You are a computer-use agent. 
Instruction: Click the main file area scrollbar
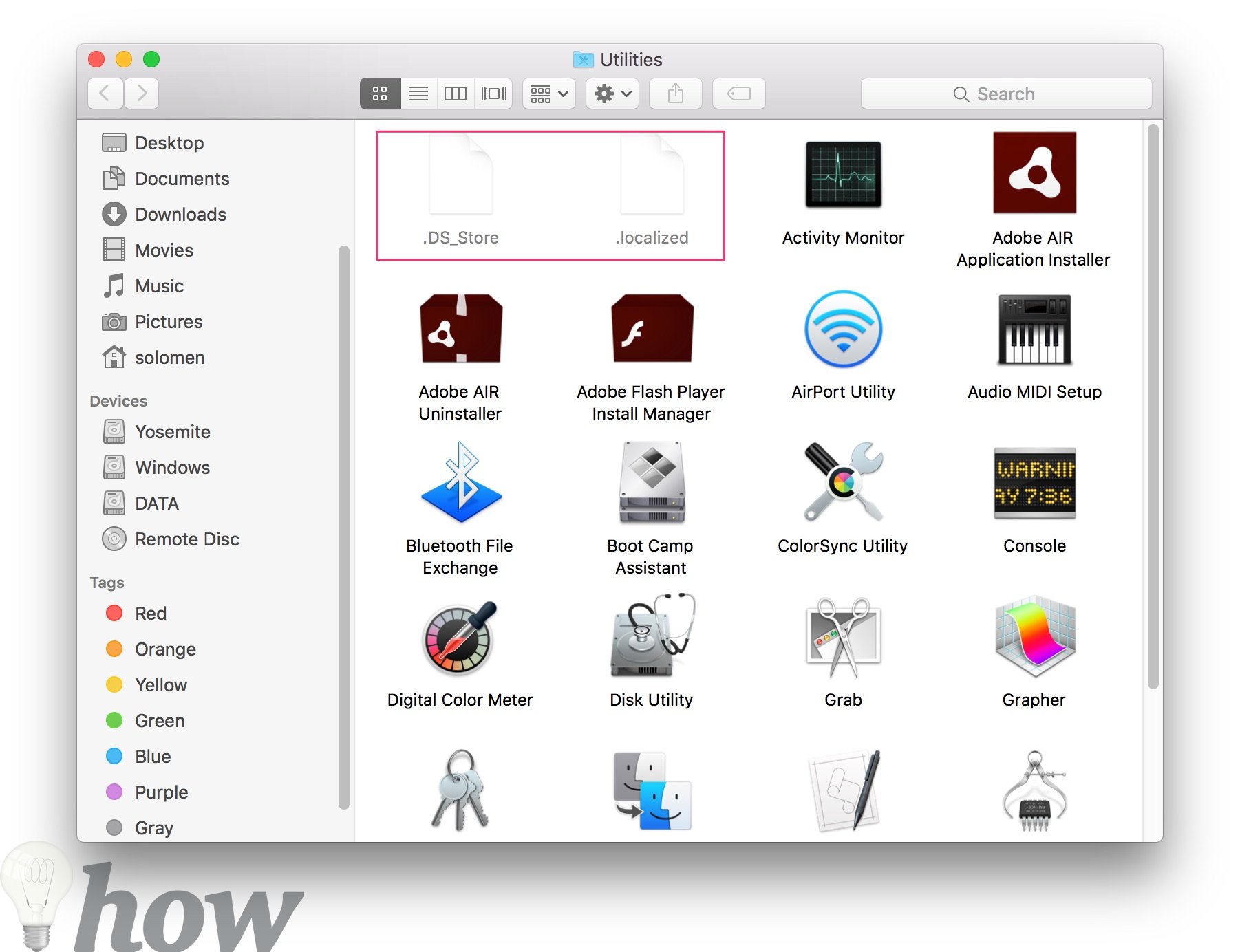point(1153,406)
